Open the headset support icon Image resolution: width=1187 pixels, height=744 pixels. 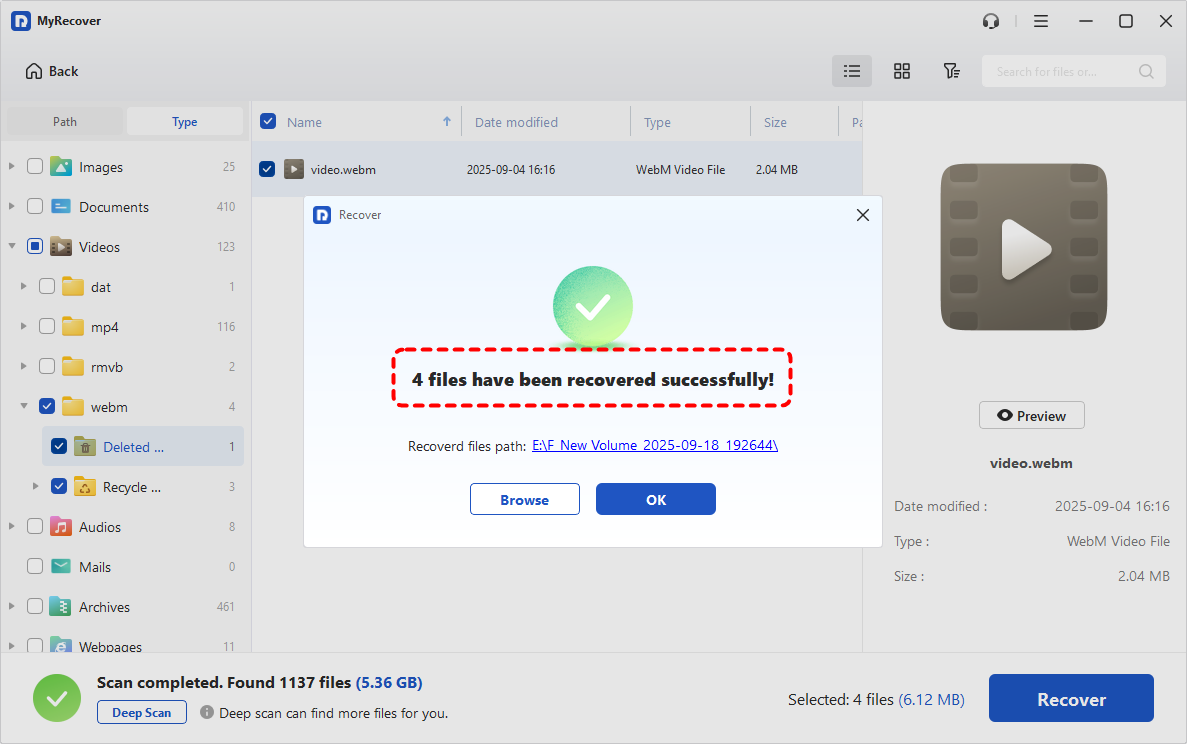pyautogui.click(x=991, y=21)
